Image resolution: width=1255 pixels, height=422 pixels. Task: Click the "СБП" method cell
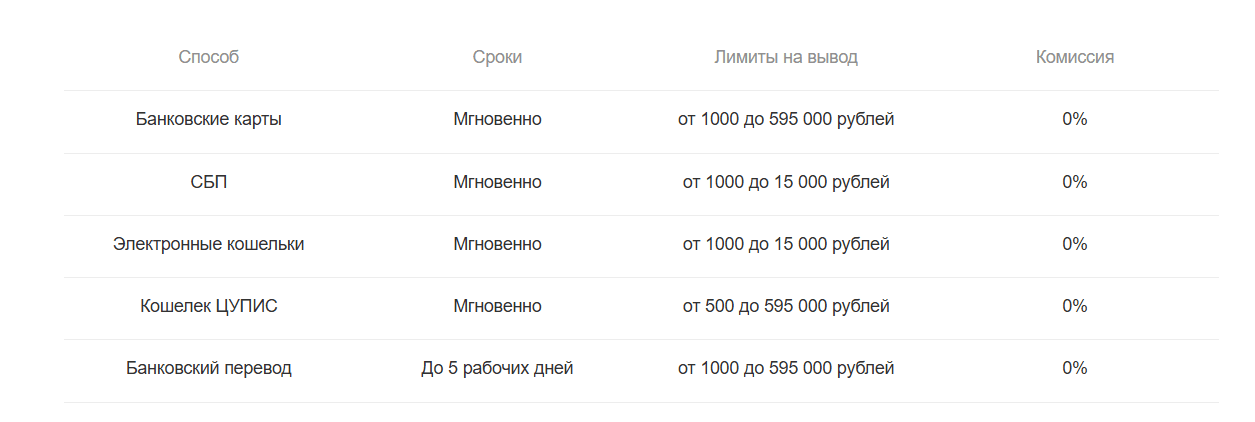[209, 182]
